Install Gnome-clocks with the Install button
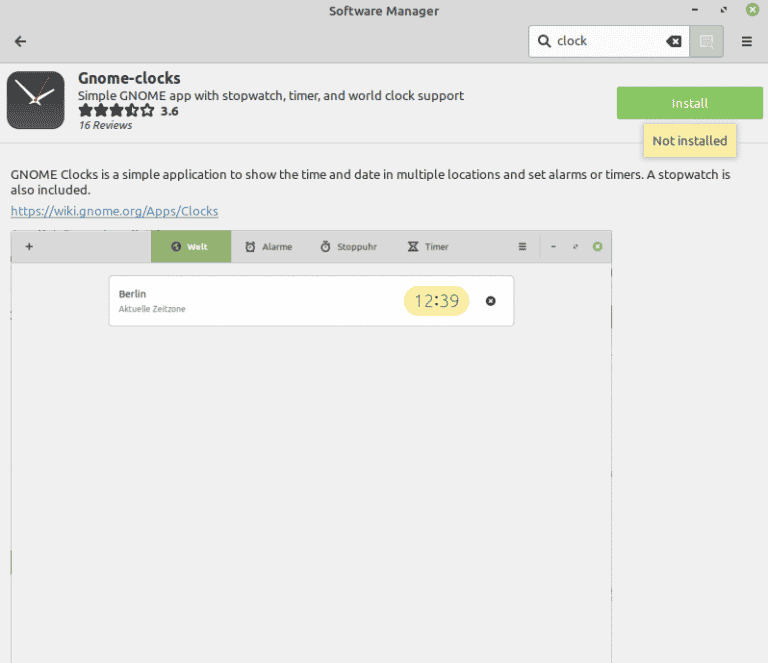The image size is (768, 663). [x=689, y=103]
